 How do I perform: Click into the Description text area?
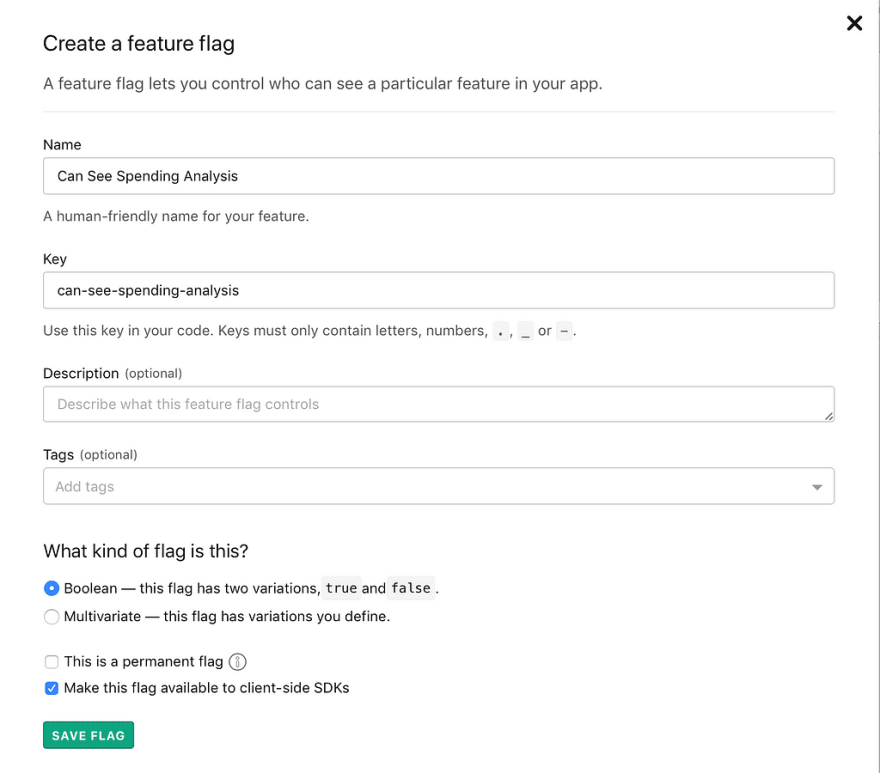pyautogui.click(x=438, y=404)
